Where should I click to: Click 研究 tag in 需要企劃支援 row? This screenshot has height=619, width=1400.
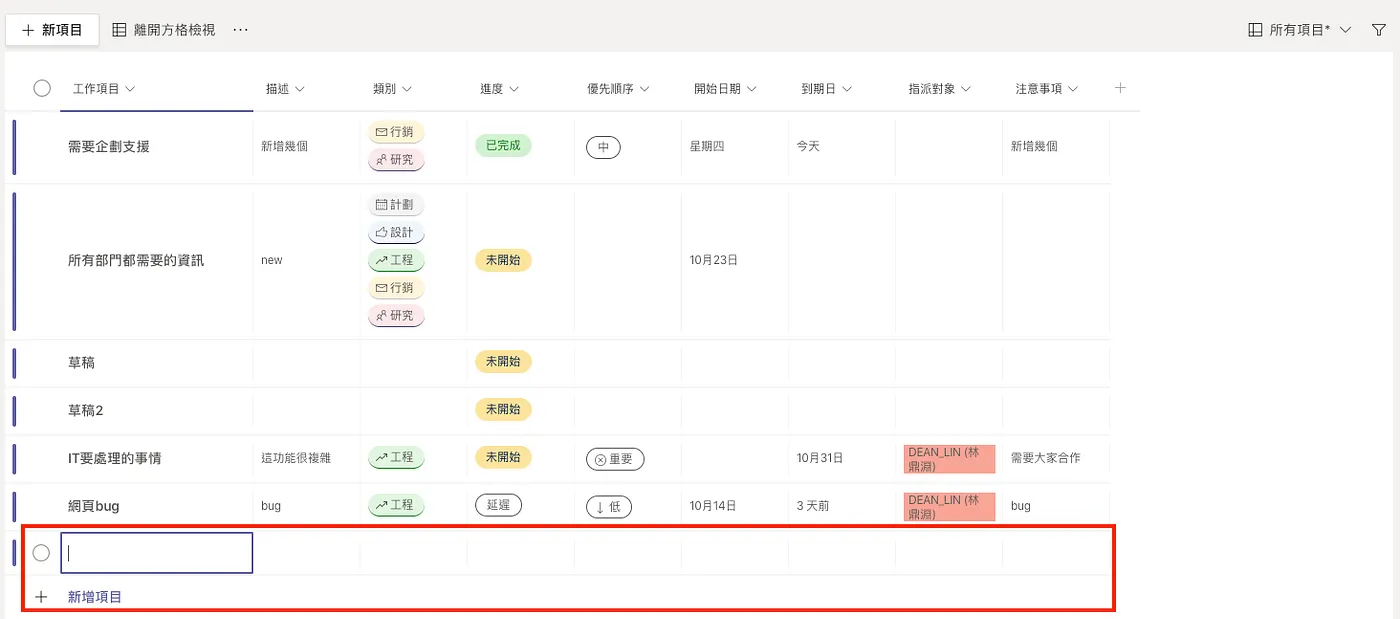coord(396,160)
